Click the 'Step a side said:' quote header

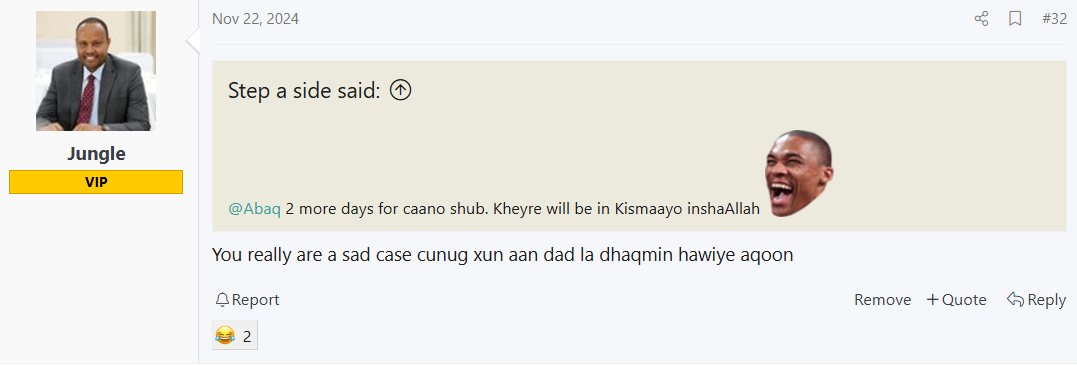304,90
